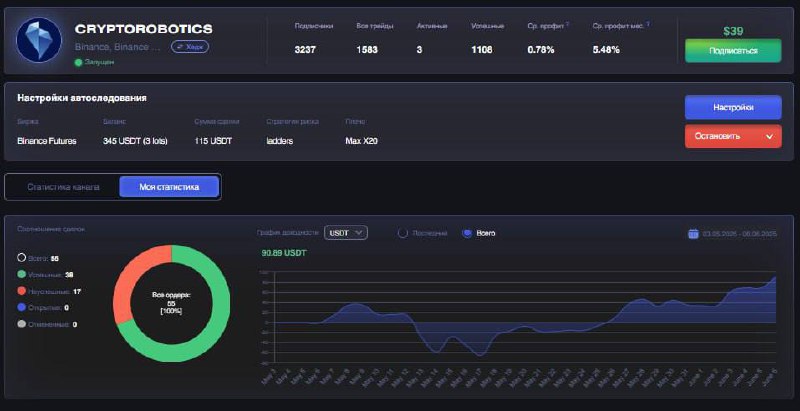
Task: Click the donut center orders label
Action: point(171,303)
